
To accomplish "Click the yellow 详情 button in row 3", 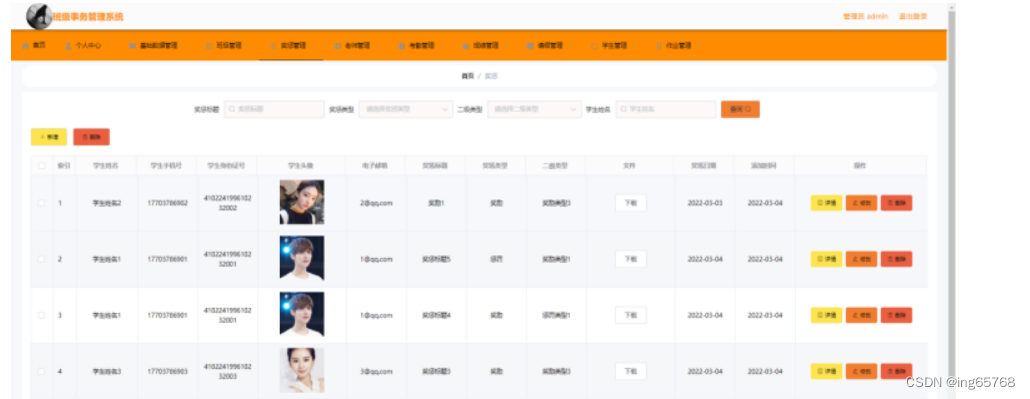I will coord(826,316).
